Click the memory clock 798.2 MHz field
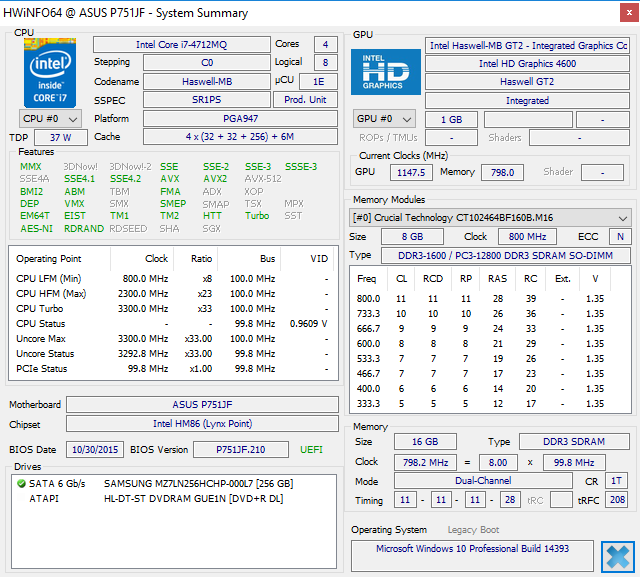 pos(425,463)
